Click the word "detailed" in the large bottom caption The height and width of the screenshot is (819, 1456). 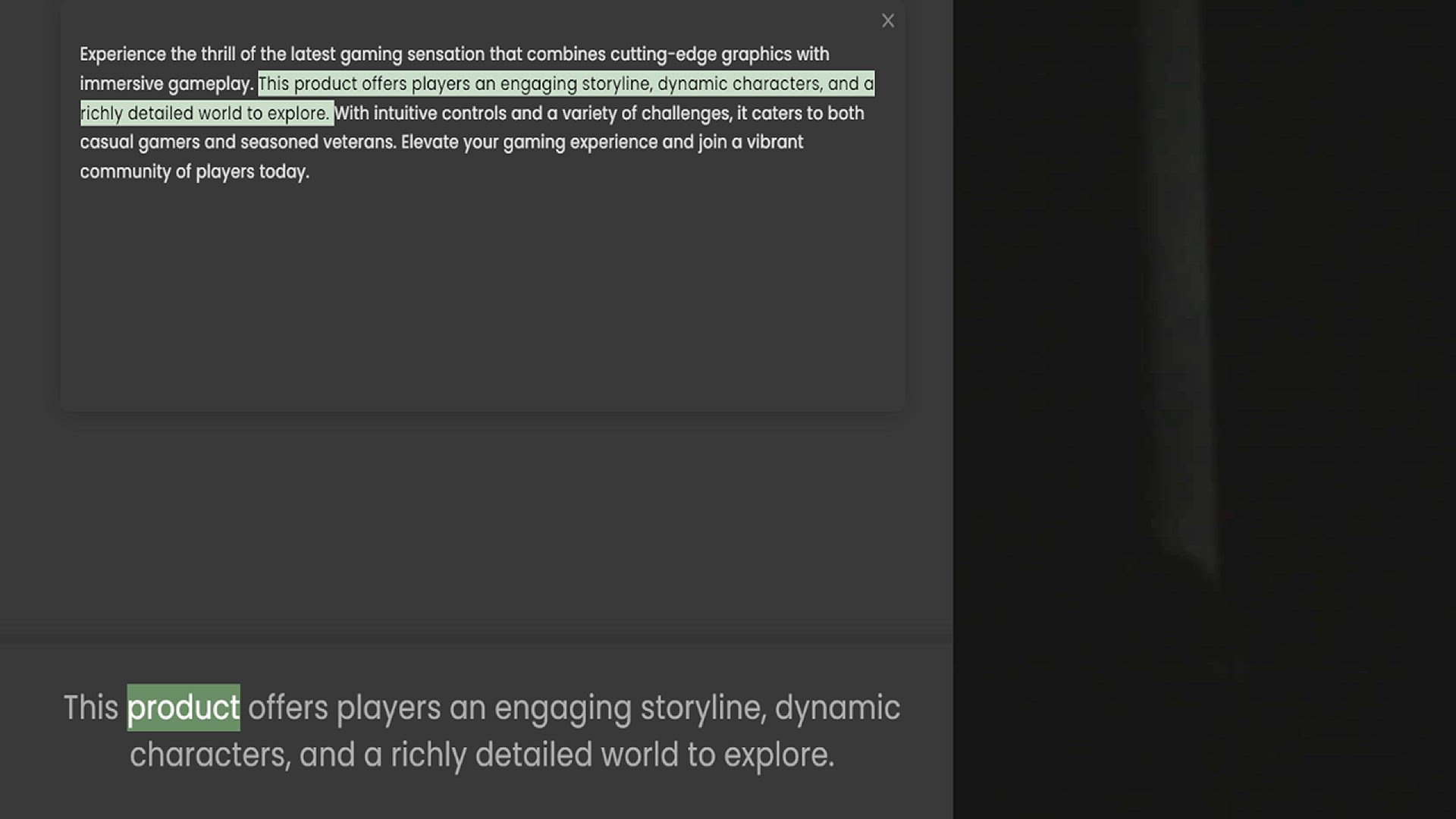click(533, 755)
